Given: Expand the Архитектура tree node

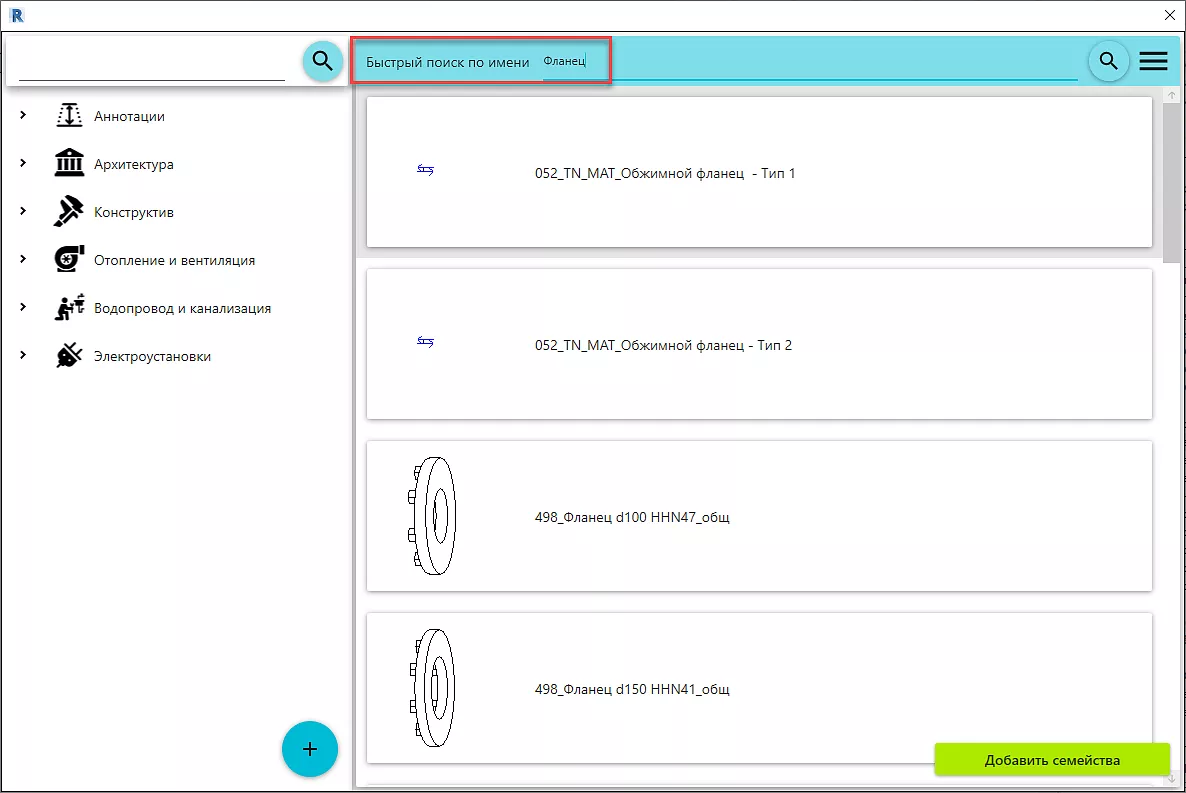Looking at the screenshot, I should pyautogui.click(x=23, y=164).
